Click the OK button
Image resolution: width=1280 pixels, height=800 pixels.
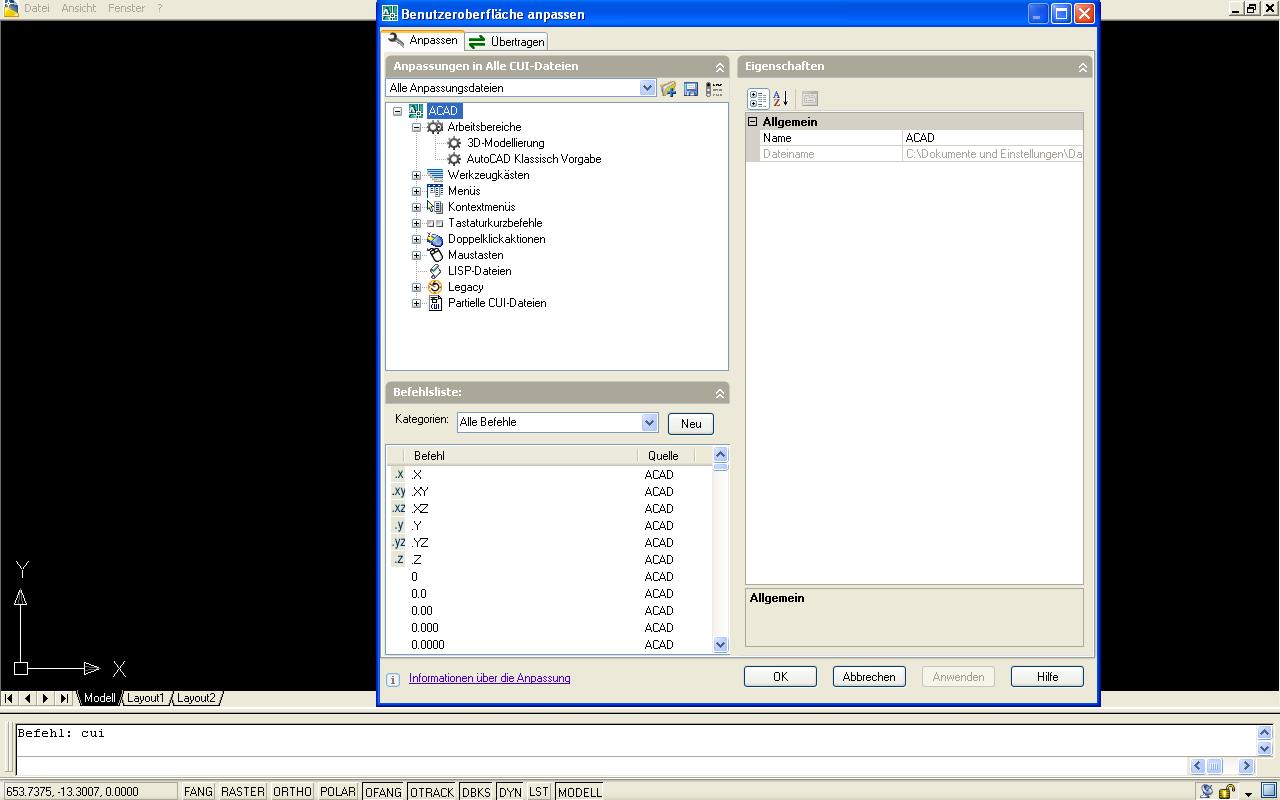[780, 677]
